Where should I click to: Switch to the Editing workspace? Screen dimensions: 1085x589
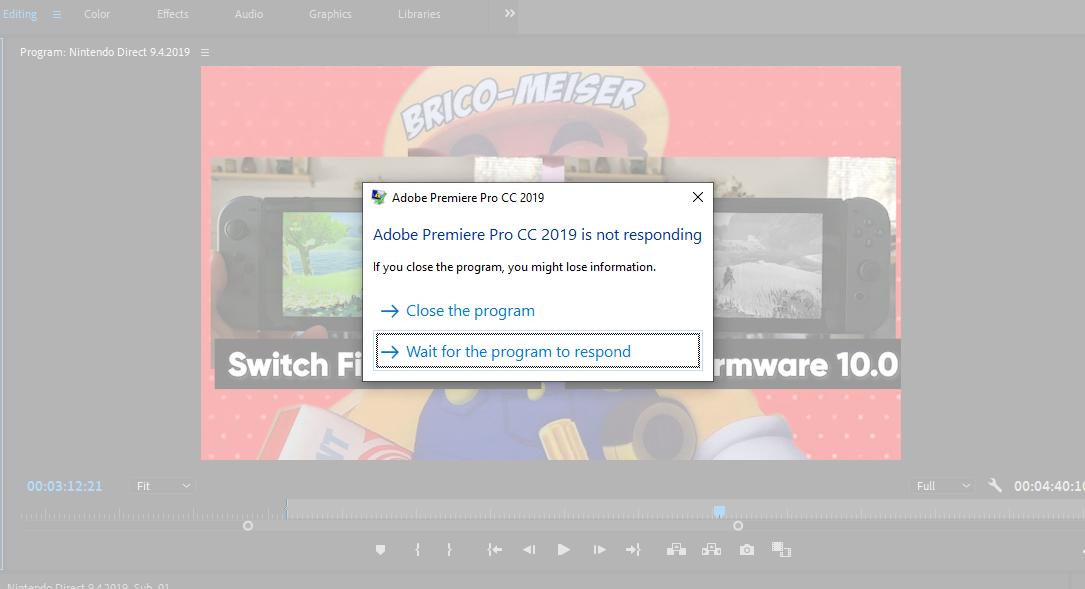pos(20,14)
